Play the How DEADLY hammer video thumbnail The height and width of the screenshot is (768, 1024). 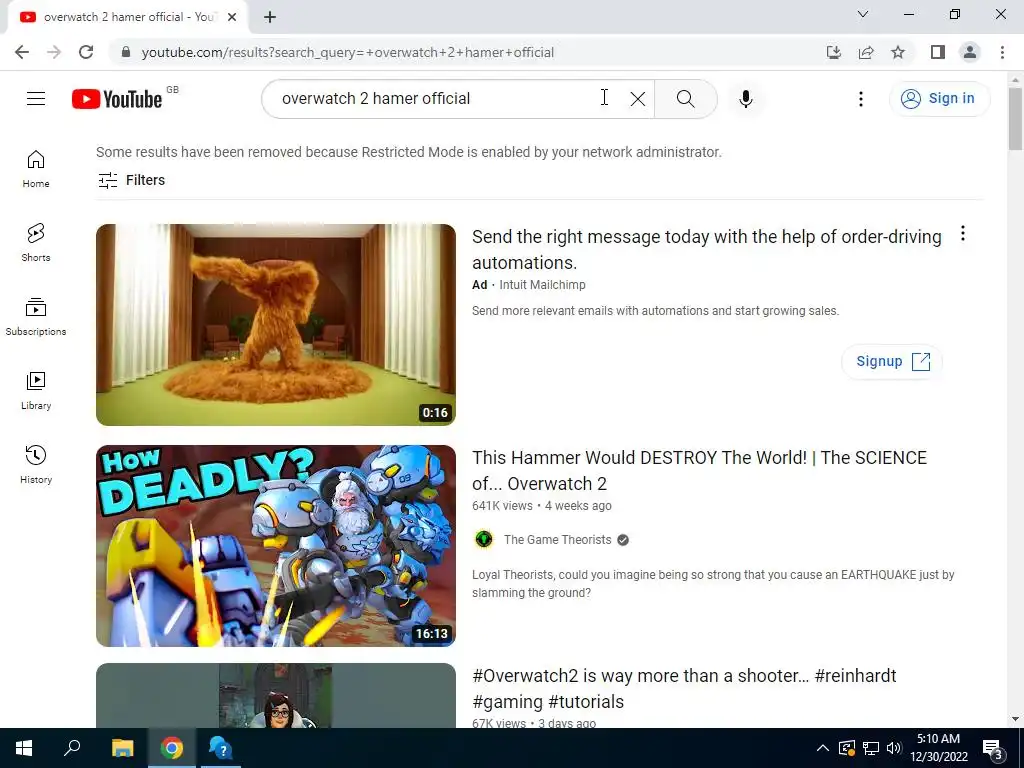(276, 546)
